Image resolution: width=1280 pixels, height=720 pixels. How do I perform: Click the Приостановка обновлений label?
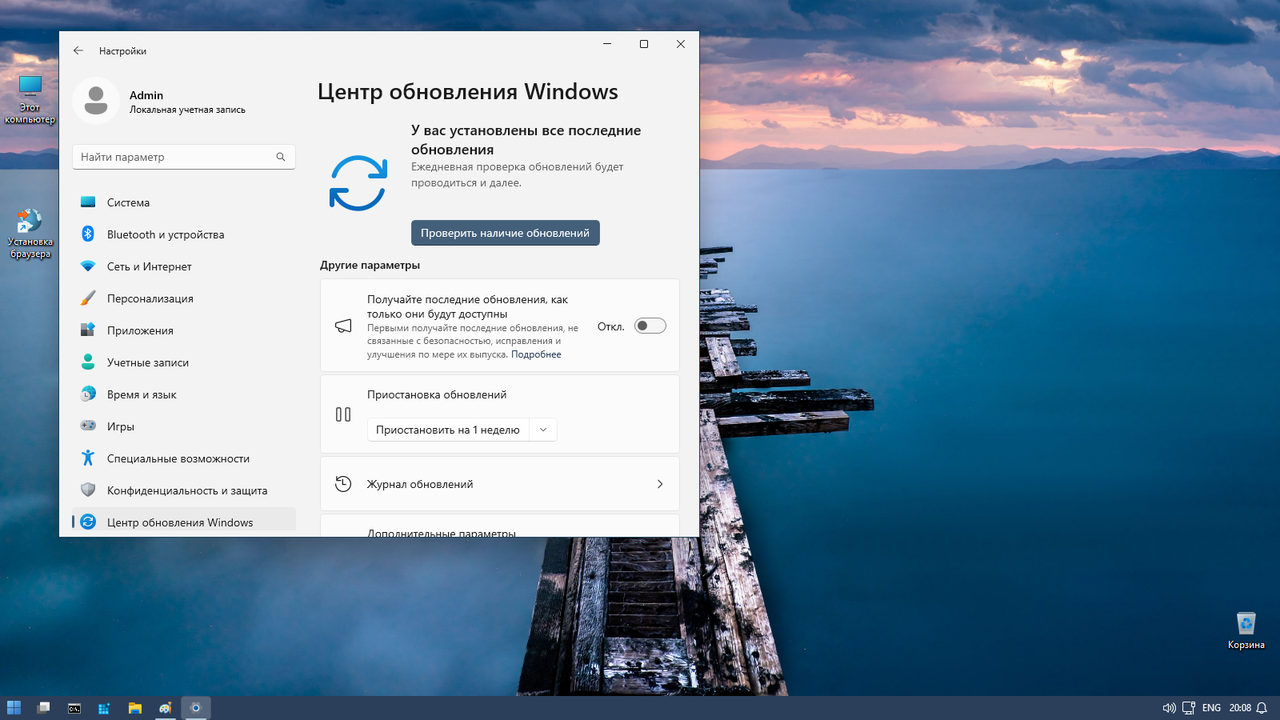coord(437,395)
